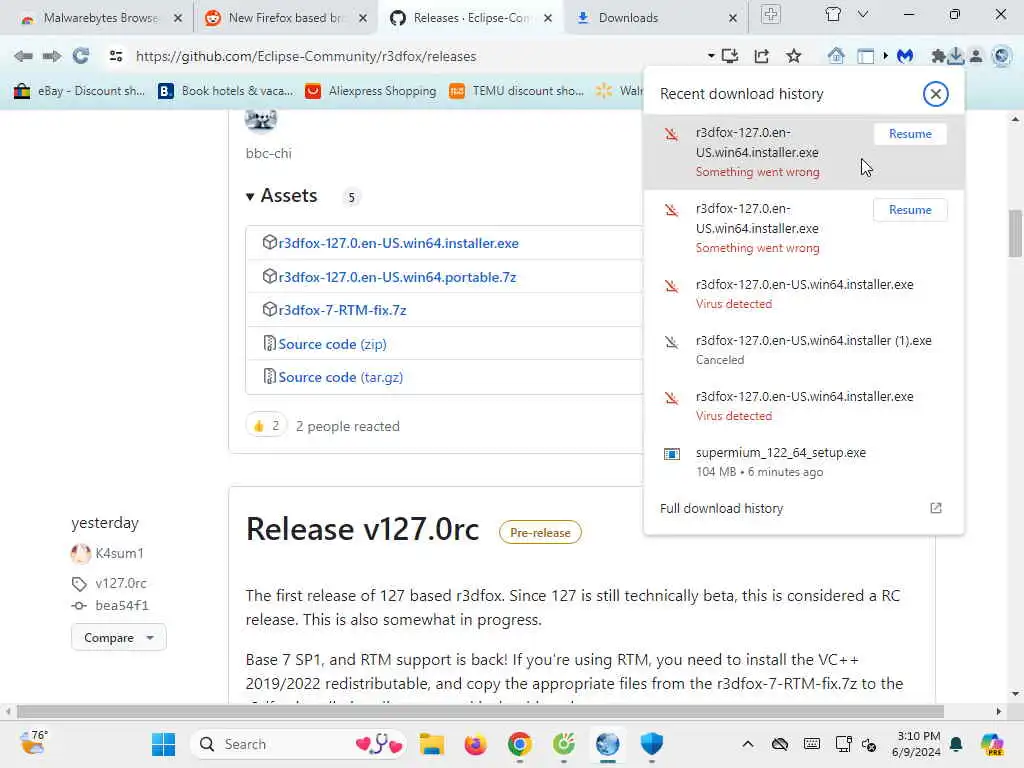The image size is (1024, 768).
Task: Open eBay Discount bookmark
Action: (x=79, y=91)
